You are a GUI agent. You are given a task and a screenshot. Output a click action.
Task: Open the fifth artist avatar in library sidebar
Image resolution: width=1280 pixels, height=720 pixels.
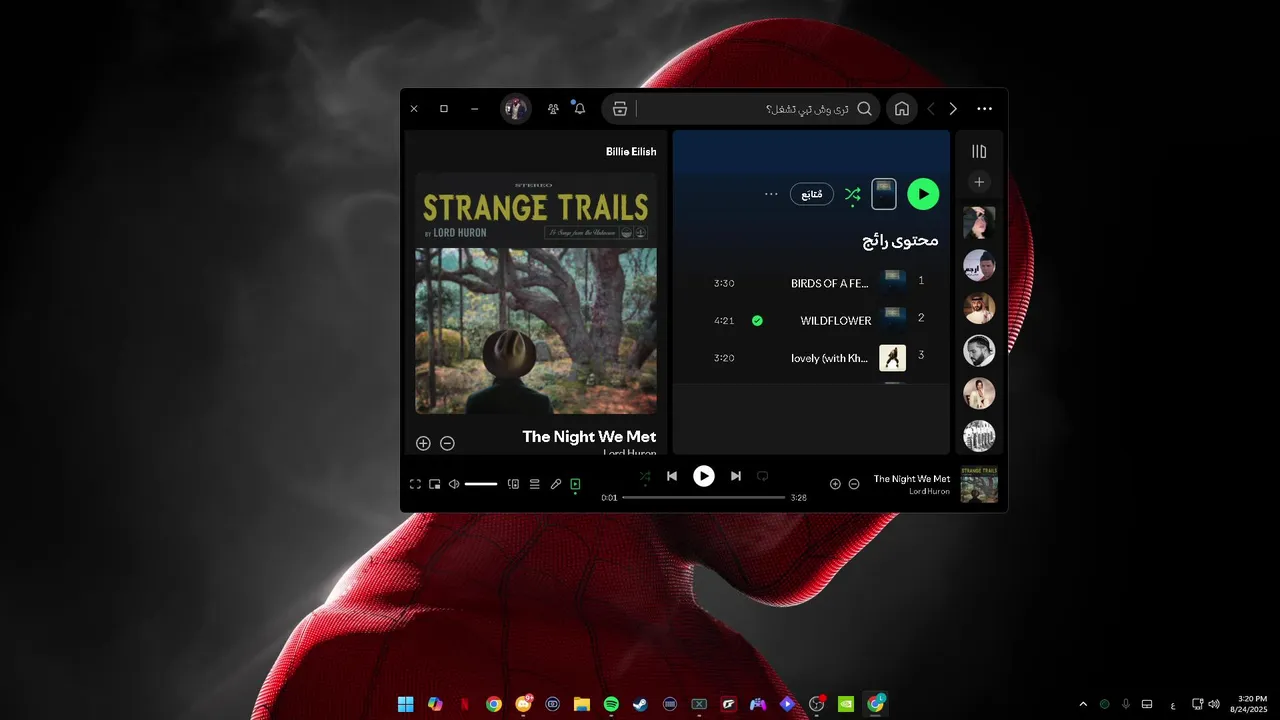tap(979, 393)
